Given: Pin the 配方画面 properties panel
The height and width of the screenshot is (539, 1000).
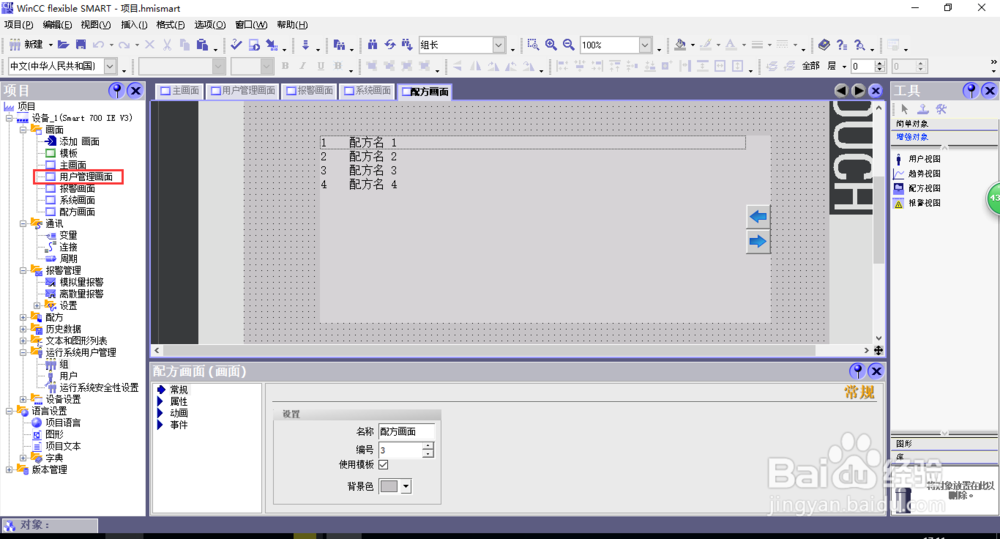Looking at the screenshot, I should pos(857,371).
